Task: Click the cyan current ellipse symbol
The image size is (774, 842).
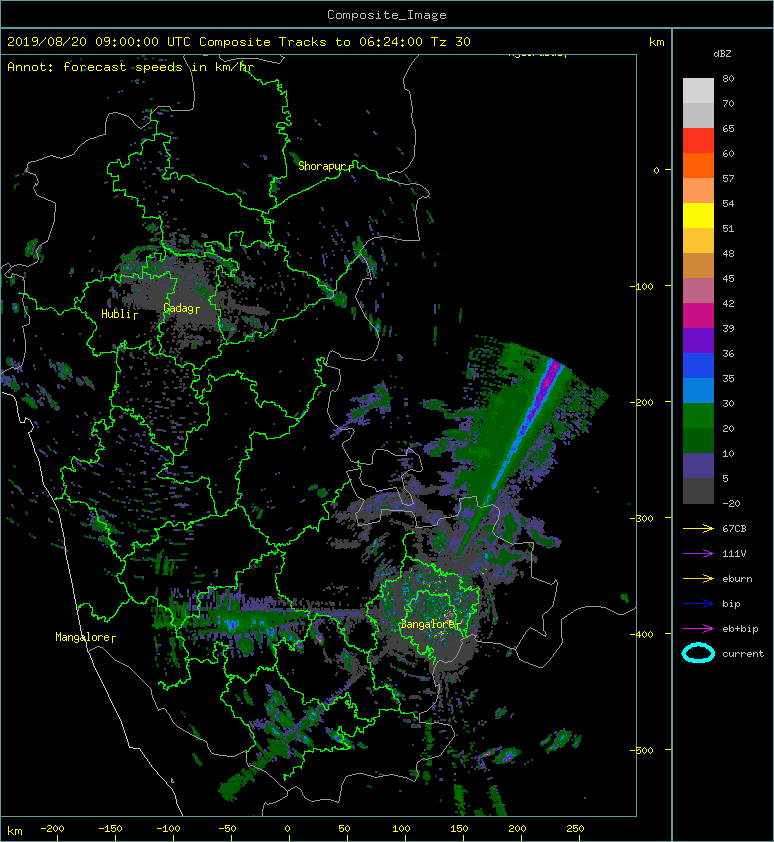Action: [x=698, y=653]
